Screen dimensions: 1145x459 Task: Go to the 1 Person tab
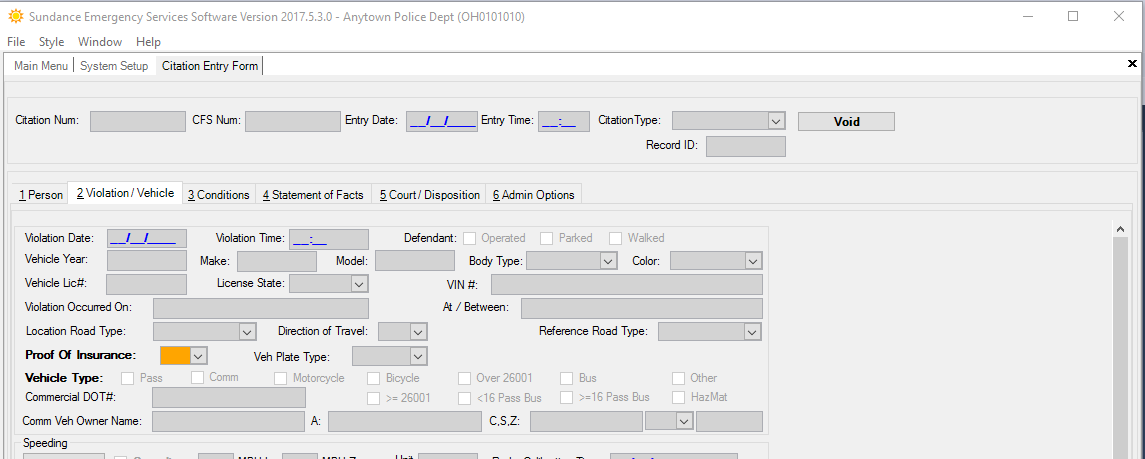[41, 195]
